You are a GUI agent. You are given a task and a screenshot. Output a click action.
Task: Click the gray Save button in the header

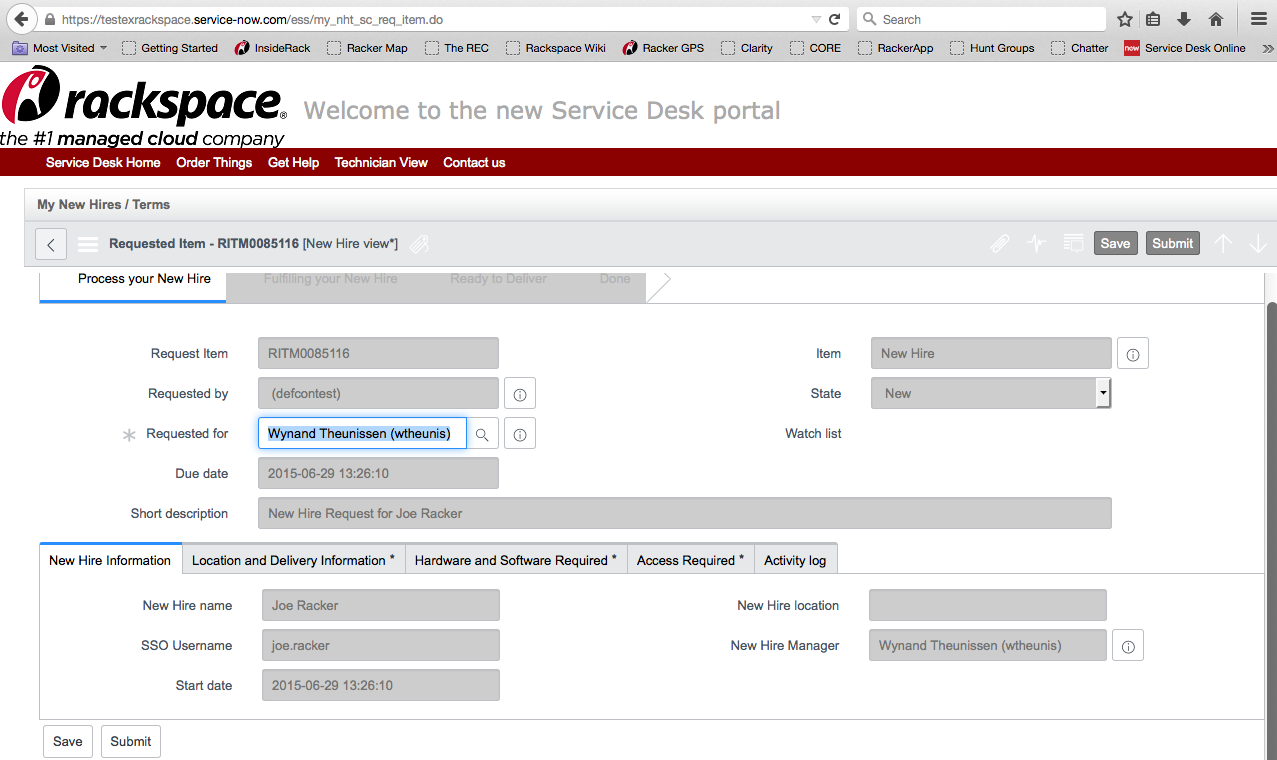click(1115, 243)
